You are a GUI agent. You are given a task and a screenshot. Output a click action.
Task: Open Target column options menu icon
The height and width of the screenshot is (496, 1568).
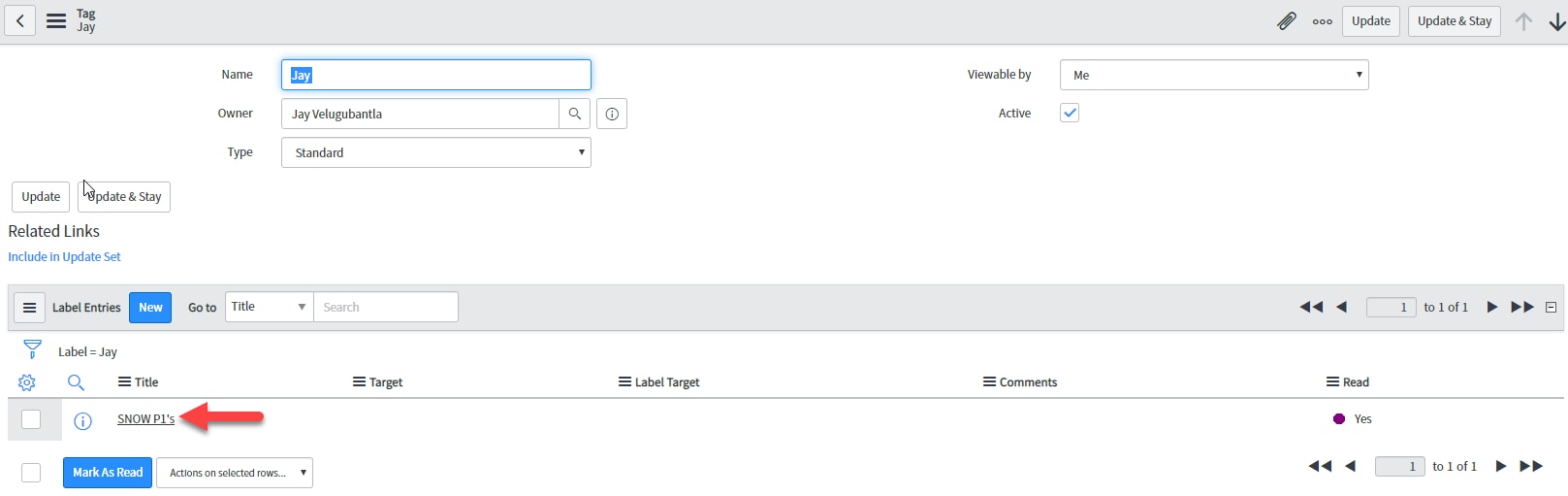click(x=359, y=382)
